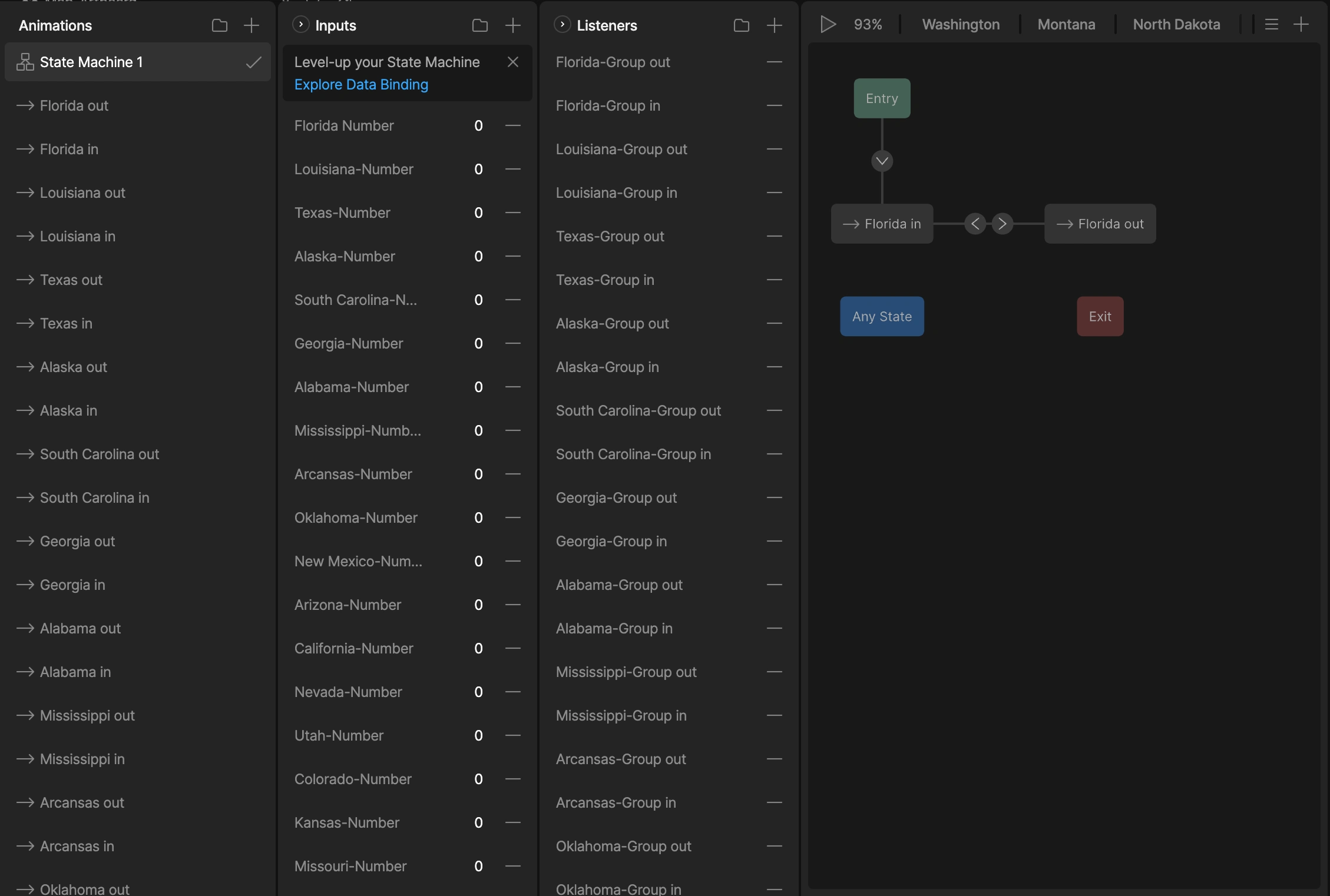Open the Explore Data Binding link

click(x=361, y=85)
